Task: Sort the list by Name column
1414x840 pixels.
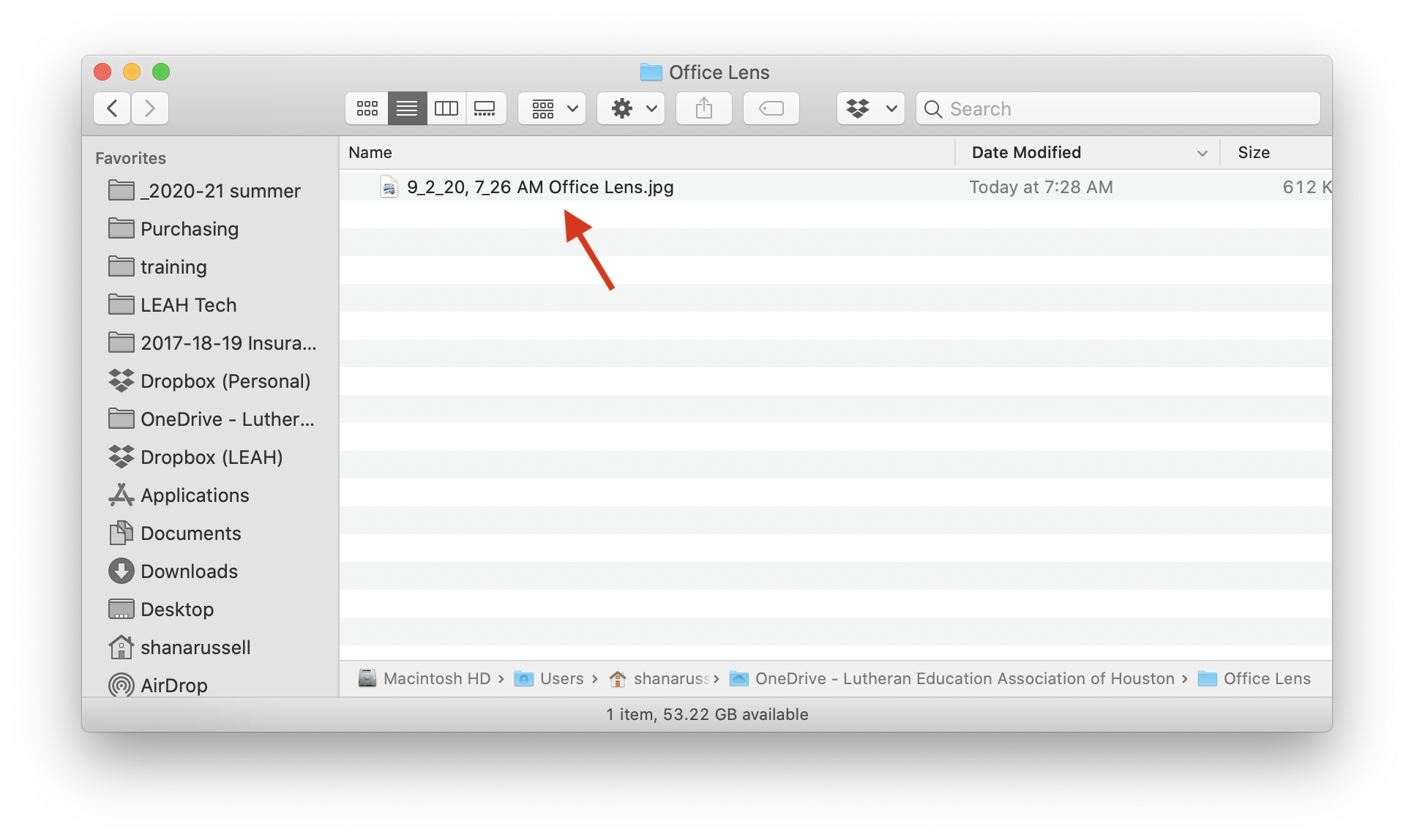Action: 647,152
